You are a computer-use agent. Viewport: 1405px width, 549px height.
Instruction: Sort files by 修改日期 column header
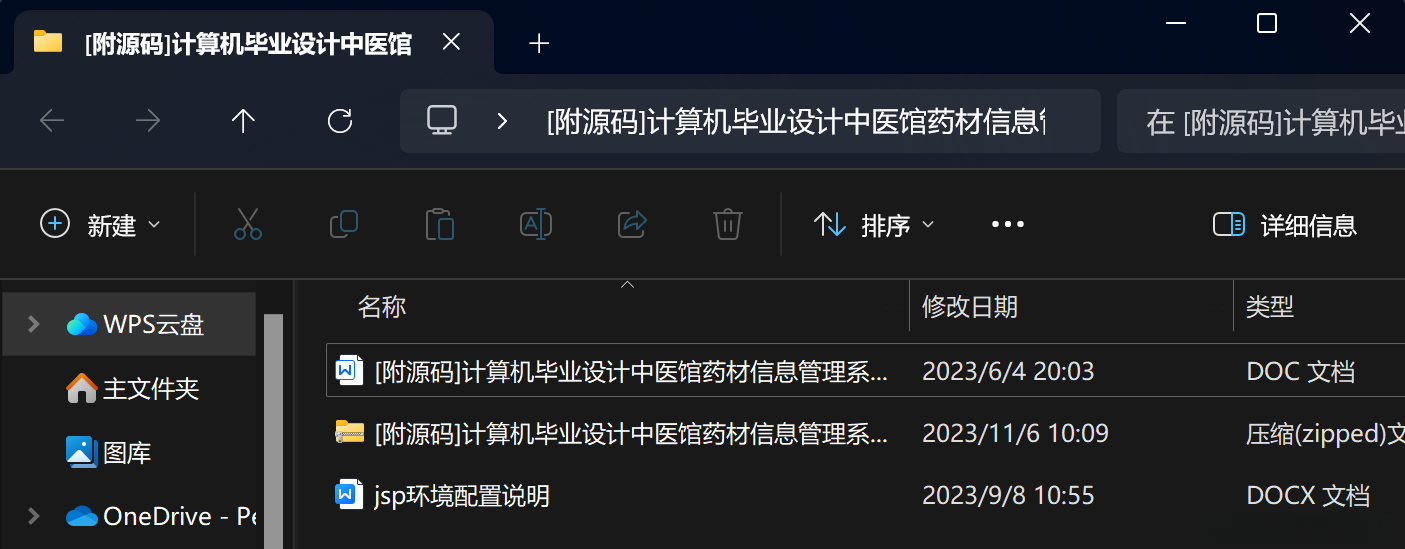[x=970, y=306]
